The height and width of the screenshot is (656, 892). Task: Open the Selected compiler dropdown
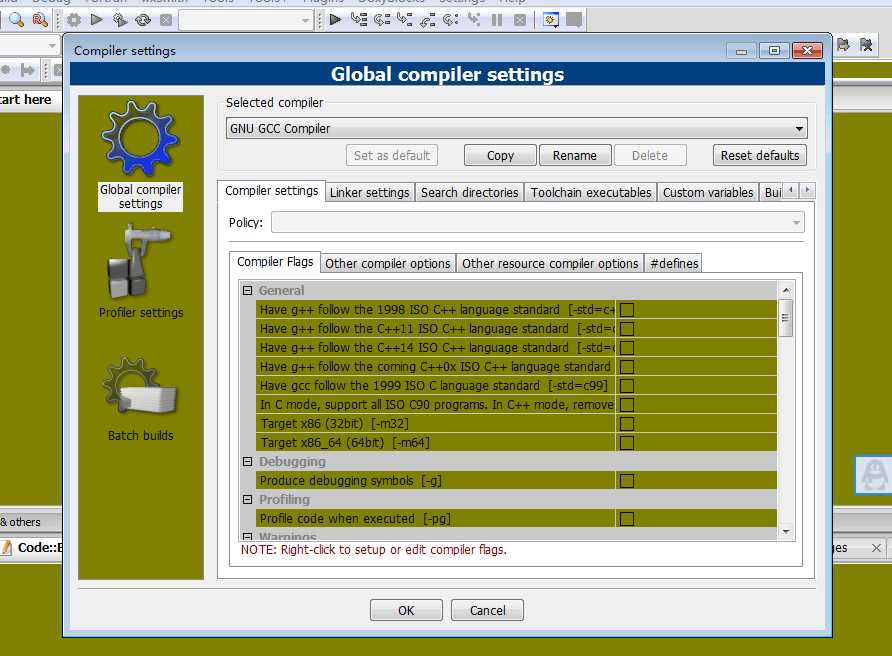tap(517, 129)
